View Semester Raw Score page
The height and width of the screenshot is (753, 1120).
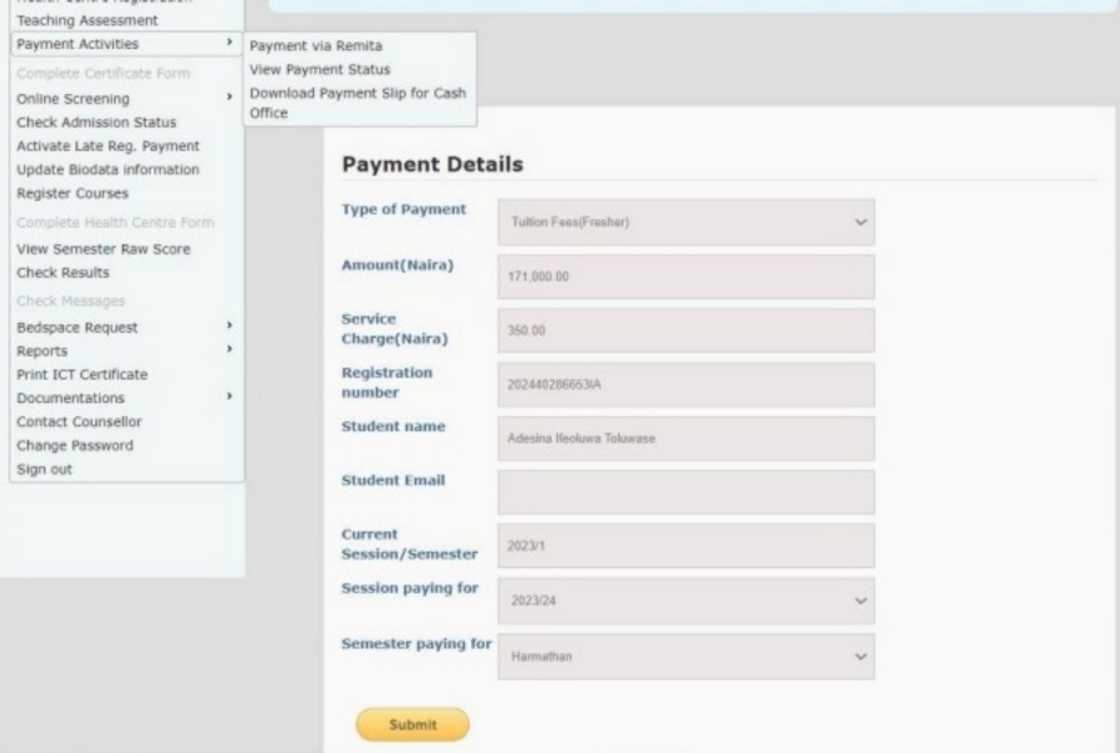tap(103, 249)
